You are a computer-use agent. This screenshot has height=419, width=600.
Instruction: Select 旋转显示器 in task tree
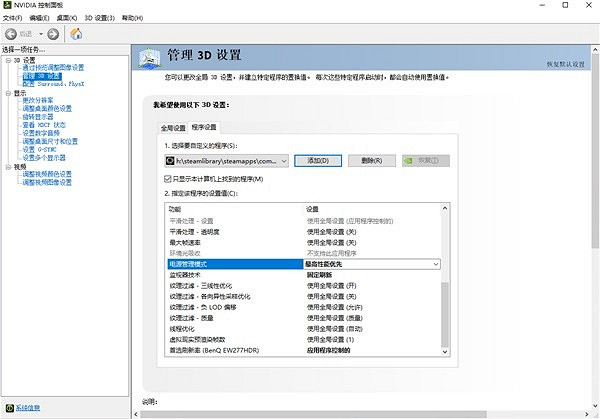38,117
